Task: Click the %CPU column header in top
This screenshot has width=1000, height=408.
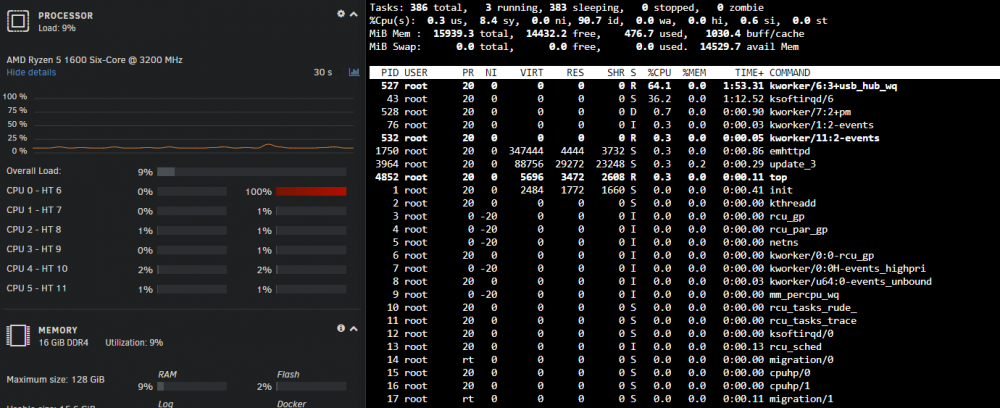Action: pyautogui.click(x=660, y=73)
